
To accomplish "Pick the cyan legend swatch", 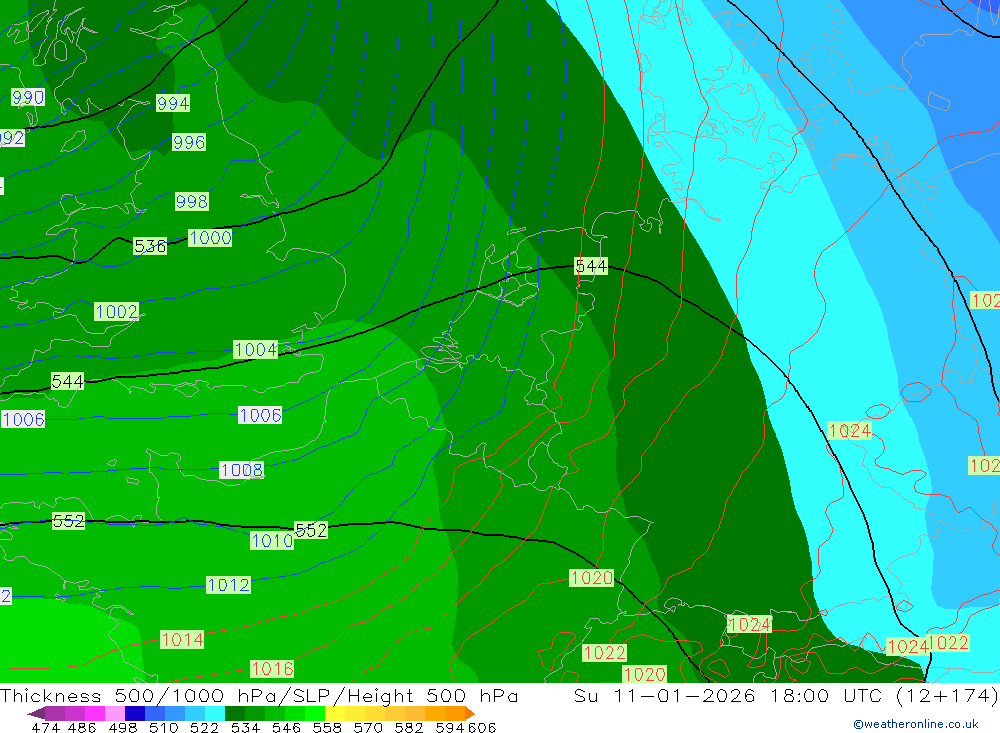I will tap(214, 713).
